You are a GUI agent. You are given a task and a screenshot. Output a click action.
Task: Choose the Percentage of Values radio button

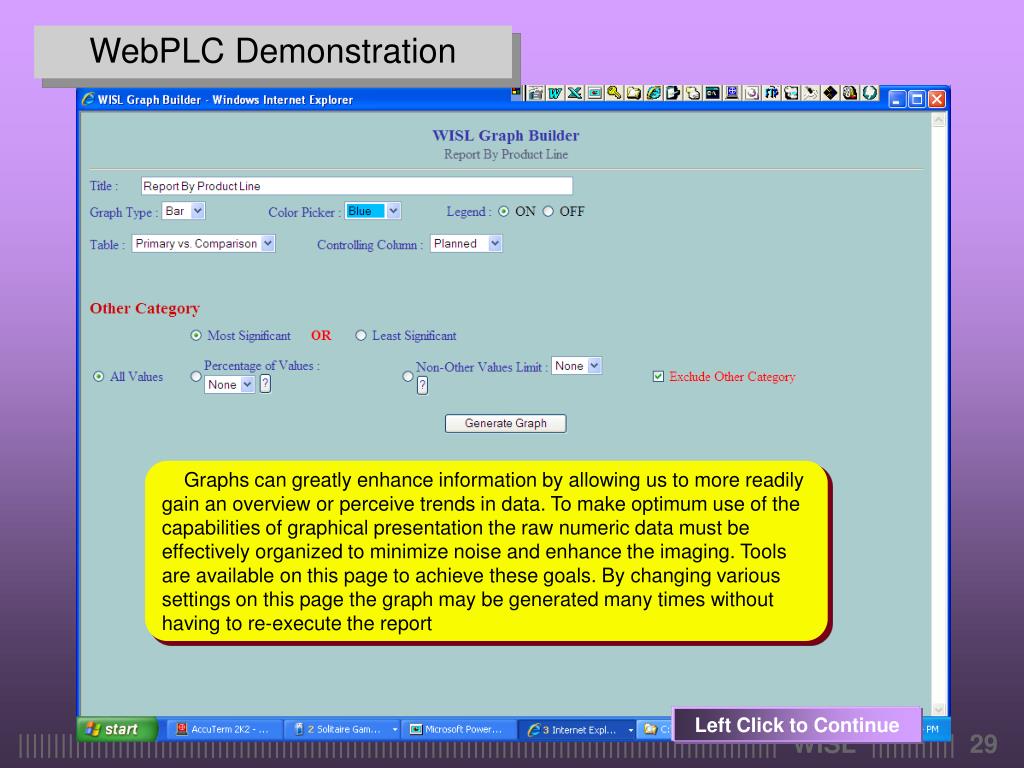click(x=196, y=377)
